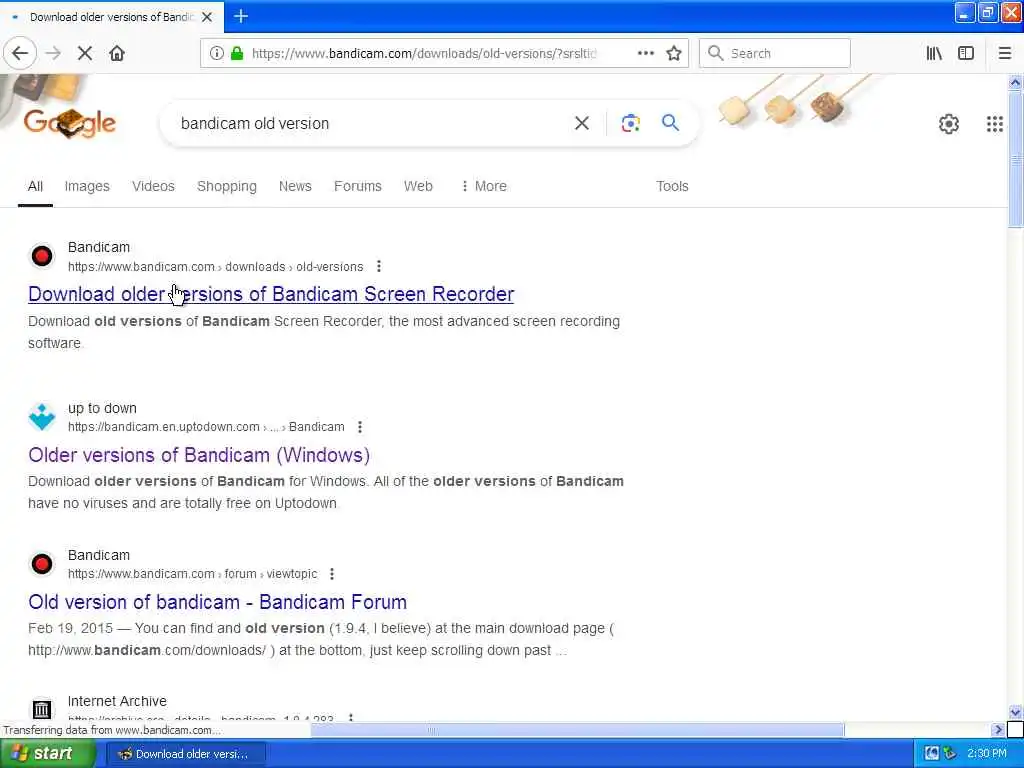Switch to Shopping results
The width and height of the screenshot is (1024, 768).
tap(227, 187)
